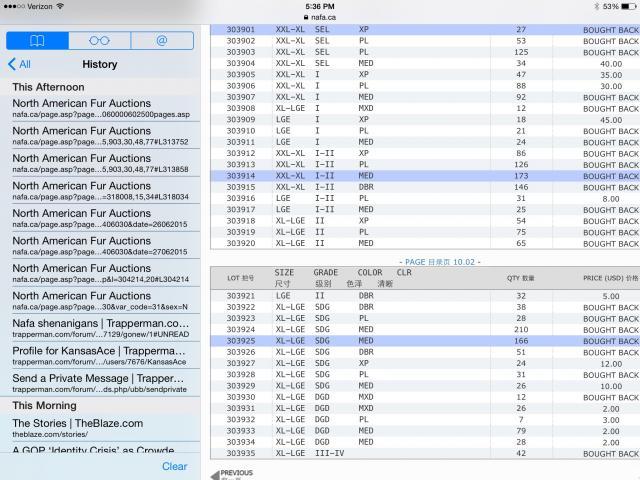Open Nafa shenanigans Trapperman history entry
Screen dimensions: 640x480
click(101, 328)
